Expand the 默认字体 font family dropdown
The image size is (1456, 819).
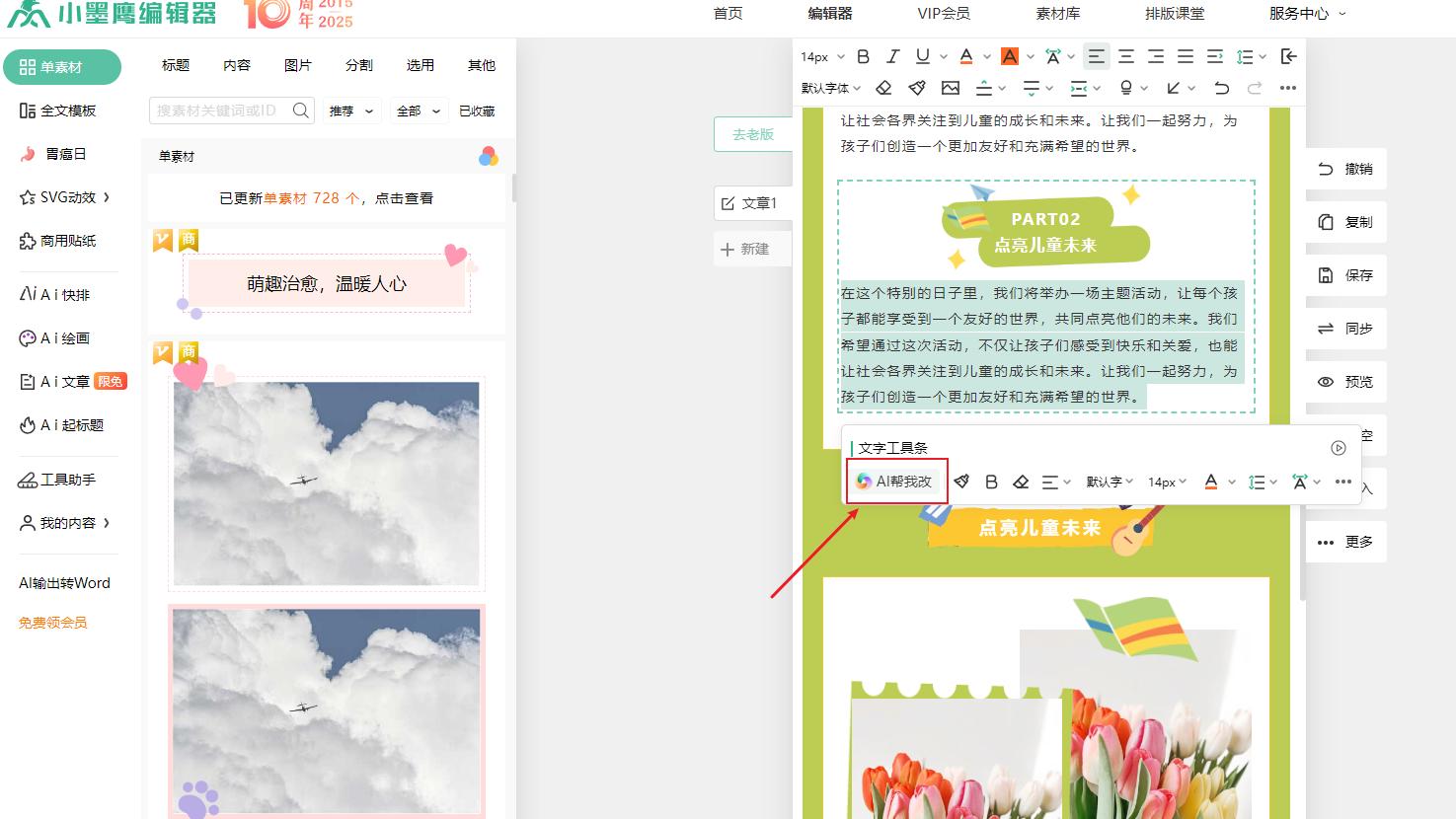[829, 88]
